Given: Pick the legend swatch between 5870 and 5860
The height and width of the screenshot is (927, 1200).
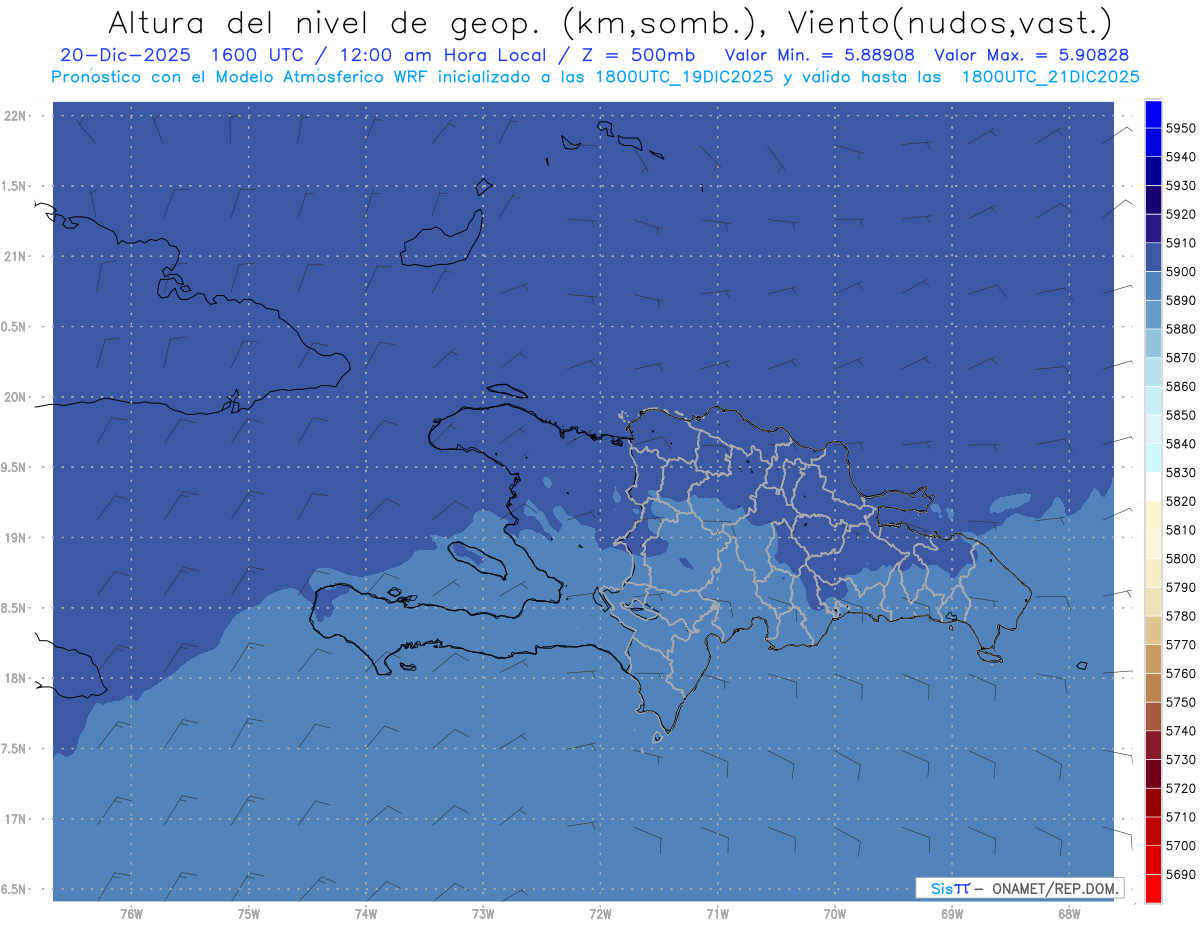Looking at the screenshot, I should [1153, 372].
